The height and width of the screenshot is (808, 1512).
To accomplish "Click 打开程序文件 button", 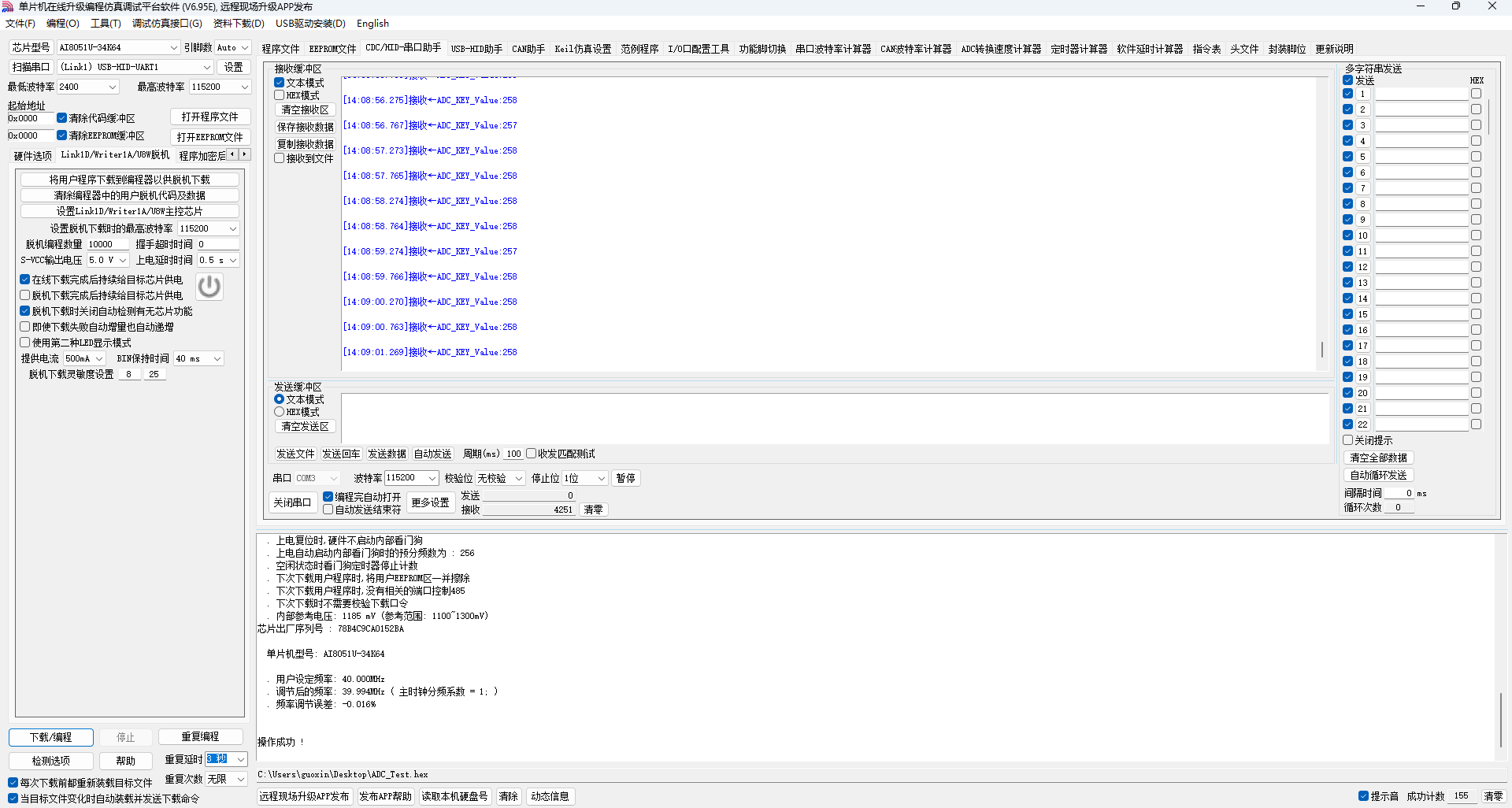I will pos(210,117).
